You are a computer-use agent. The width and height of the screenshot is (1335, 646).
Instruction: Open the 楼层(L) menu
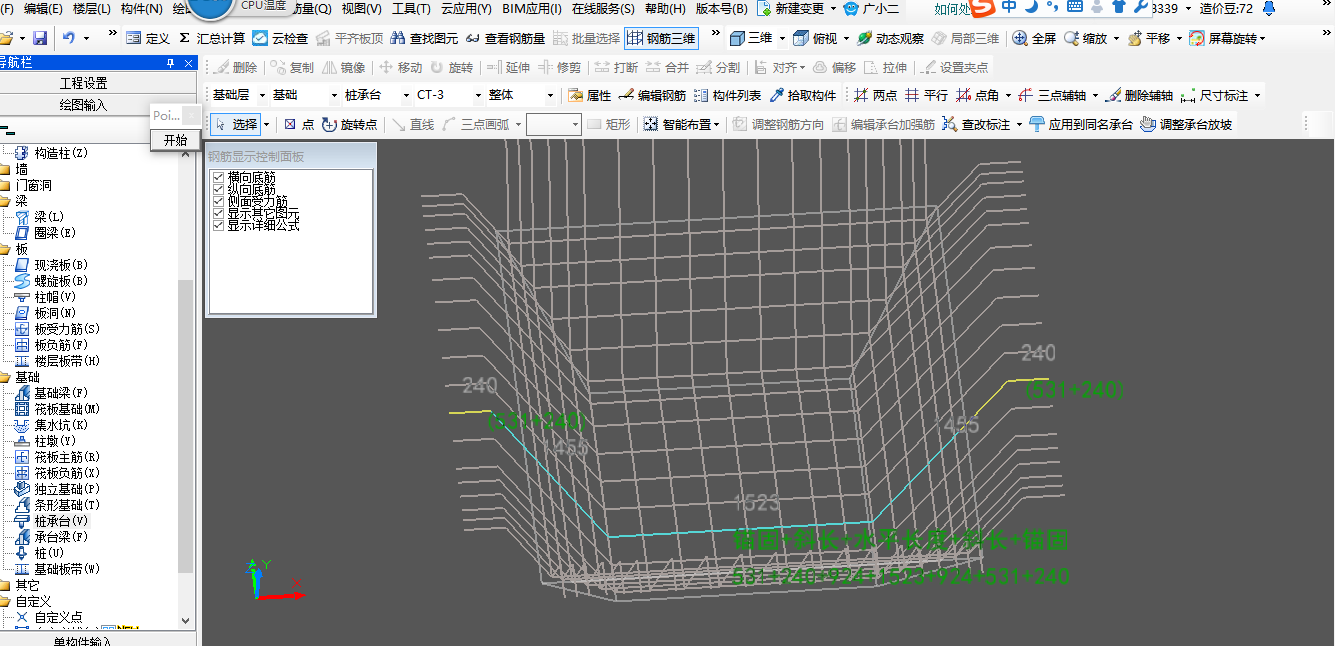[92, 9]
